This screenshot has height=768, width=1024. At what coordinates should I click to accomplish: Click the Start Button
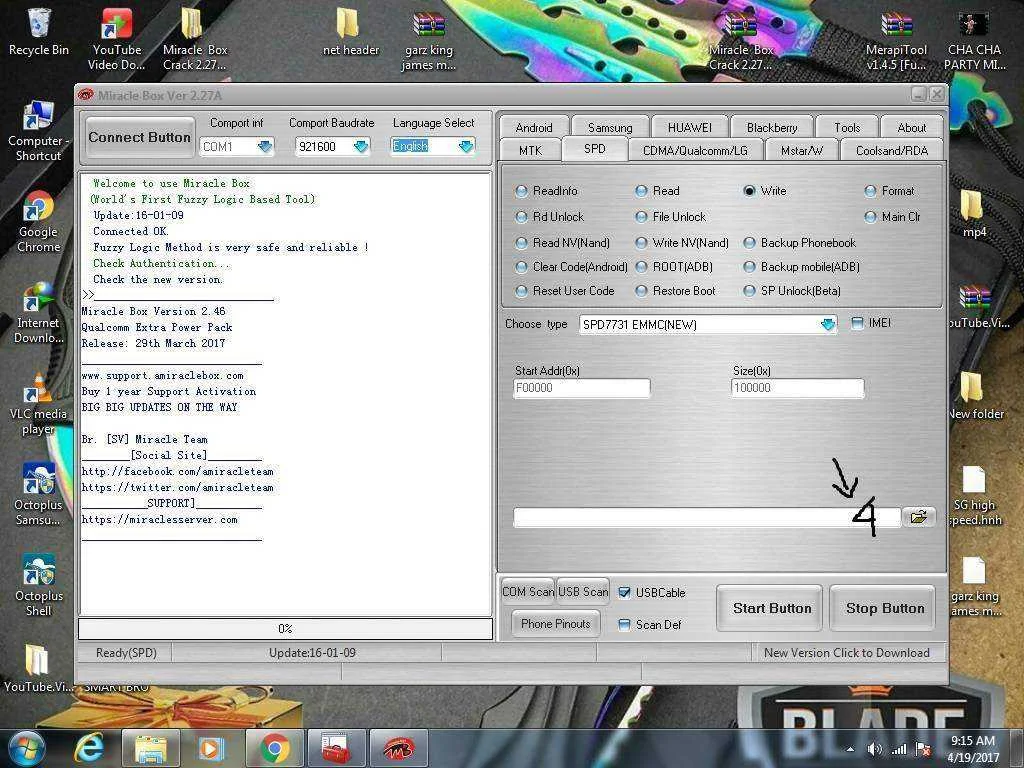(x=771, y=608)
